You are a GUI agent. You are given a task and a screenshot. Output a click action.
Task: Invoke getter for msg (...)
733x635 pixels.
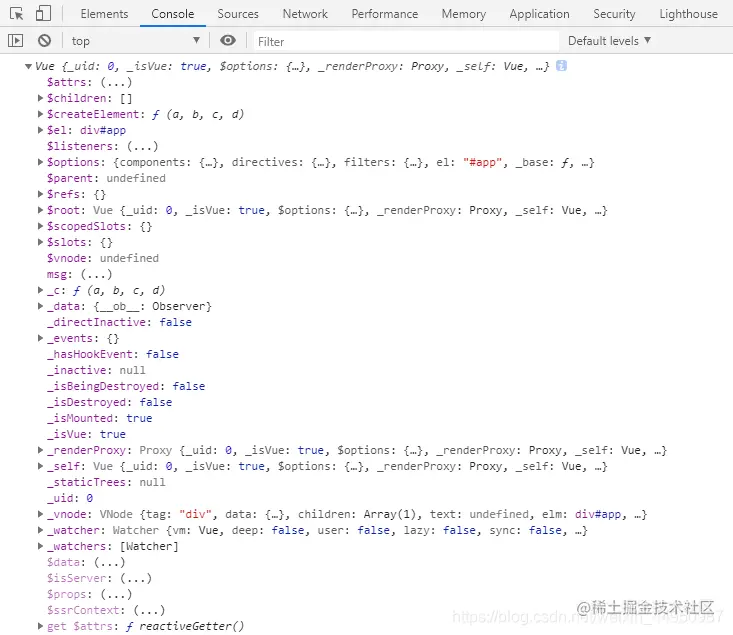tap(96, 274)
